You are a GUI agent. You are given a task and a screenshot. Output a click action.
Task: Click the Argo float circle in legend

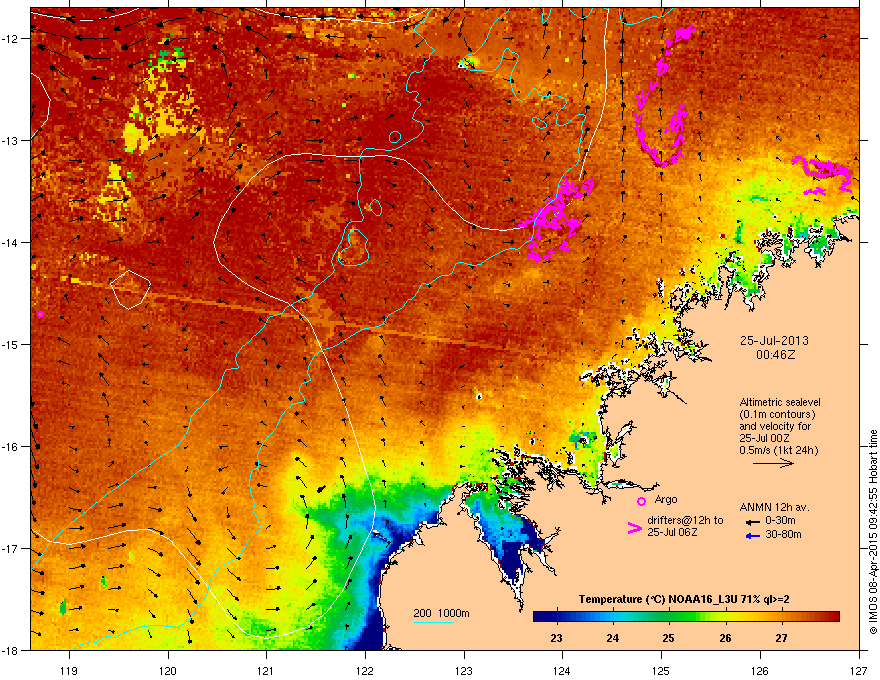click(x=641, y=501)
